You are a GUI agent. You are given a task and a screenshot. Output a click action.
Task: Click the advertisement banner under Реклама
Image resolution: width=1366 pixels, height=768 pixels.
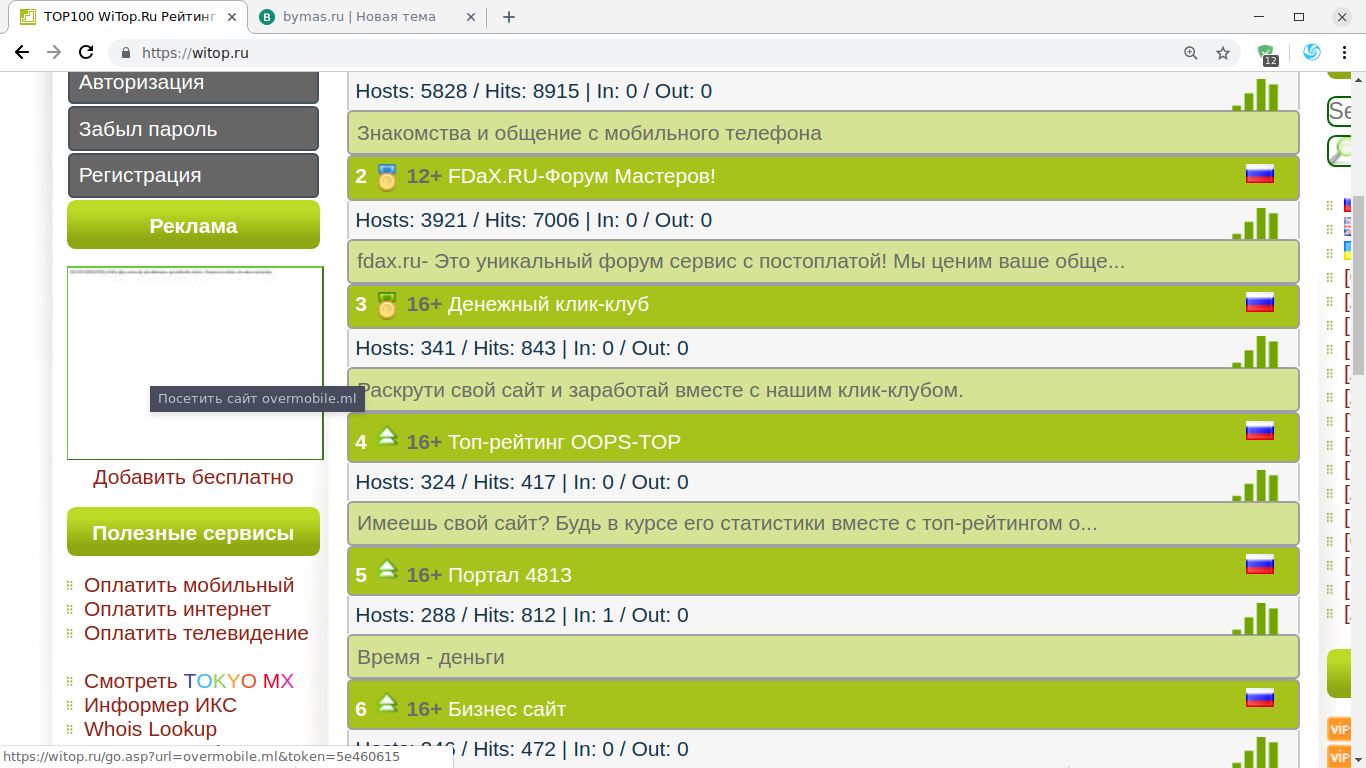[x=195, y=362]
